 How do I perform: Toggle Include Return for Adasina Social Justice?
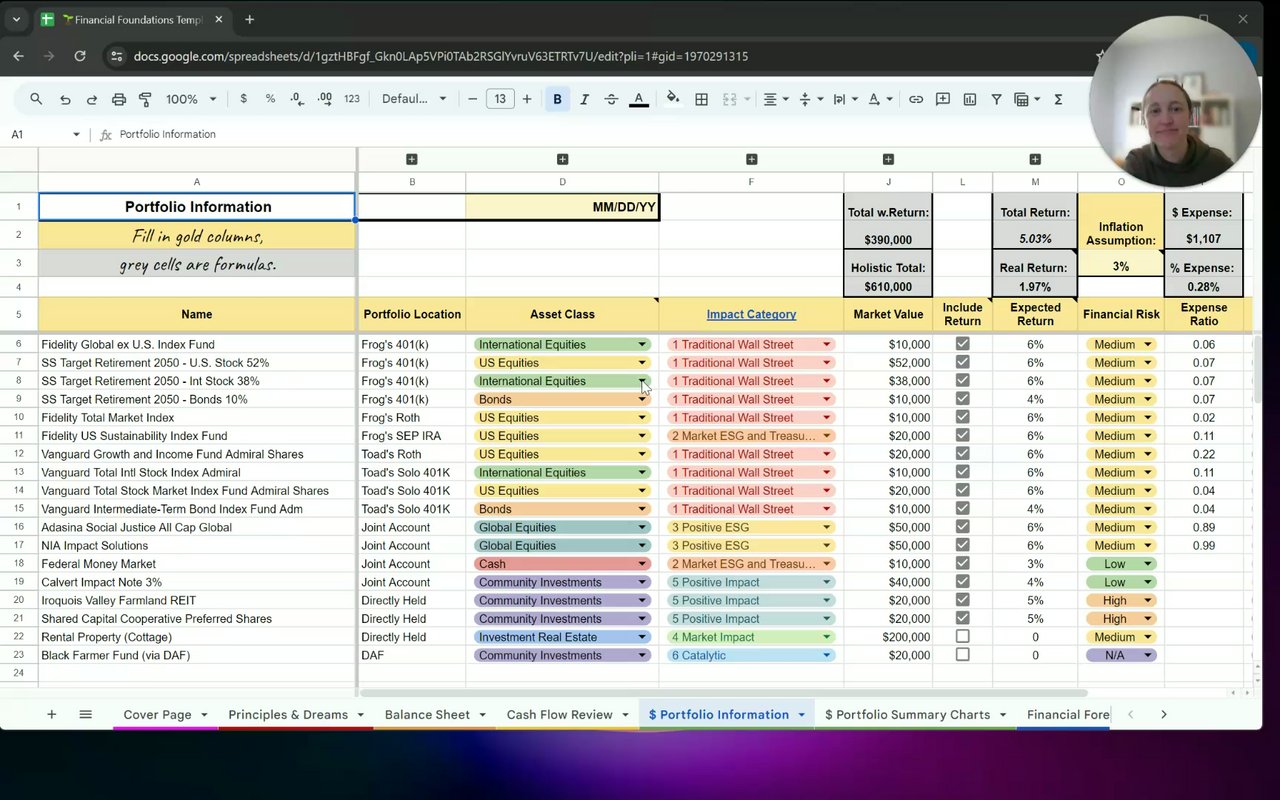coord(962,527)
